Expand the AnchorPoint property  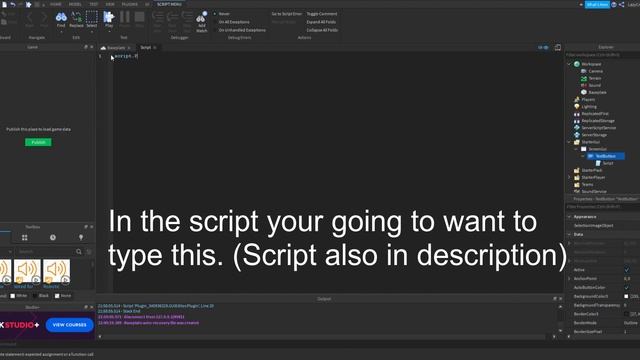(569, 278)
